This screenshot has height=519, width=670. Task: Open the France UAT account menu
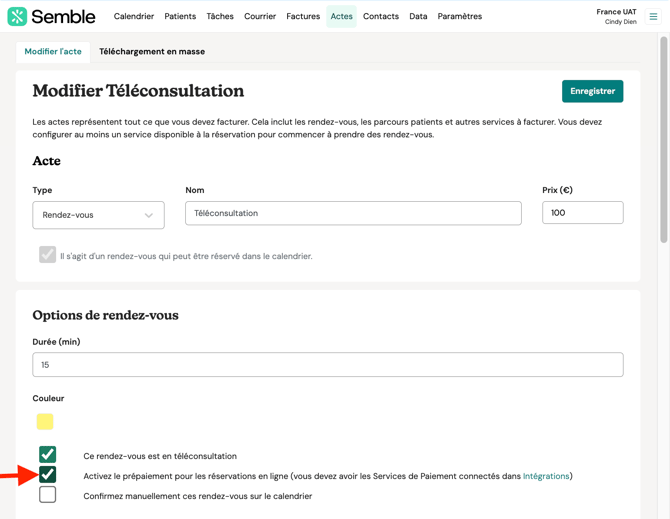point(615,16)
